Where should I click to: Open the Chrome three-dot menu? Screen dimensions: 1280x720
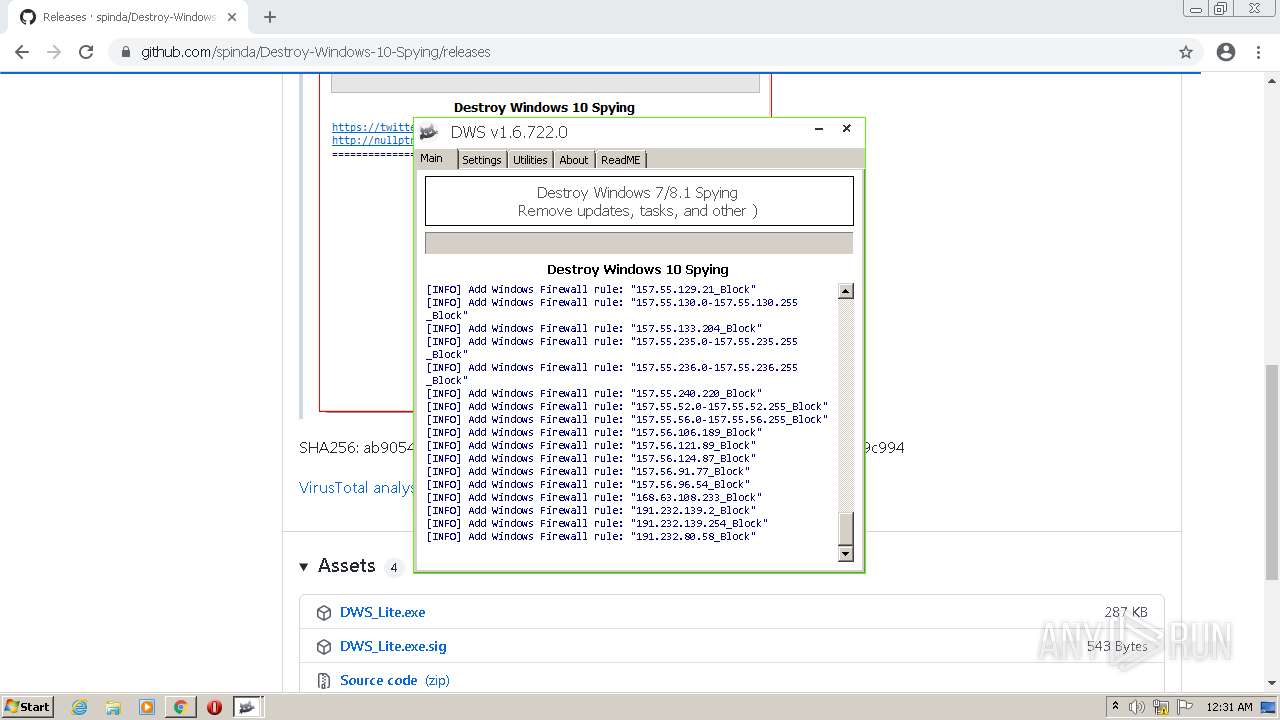coord(1258,52)
